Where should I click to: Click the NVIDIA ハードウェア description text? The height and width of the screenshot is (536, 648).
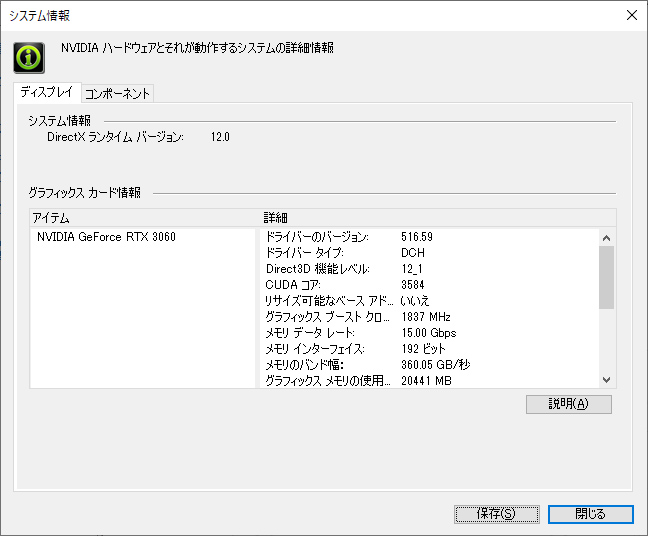coord(198,48)
